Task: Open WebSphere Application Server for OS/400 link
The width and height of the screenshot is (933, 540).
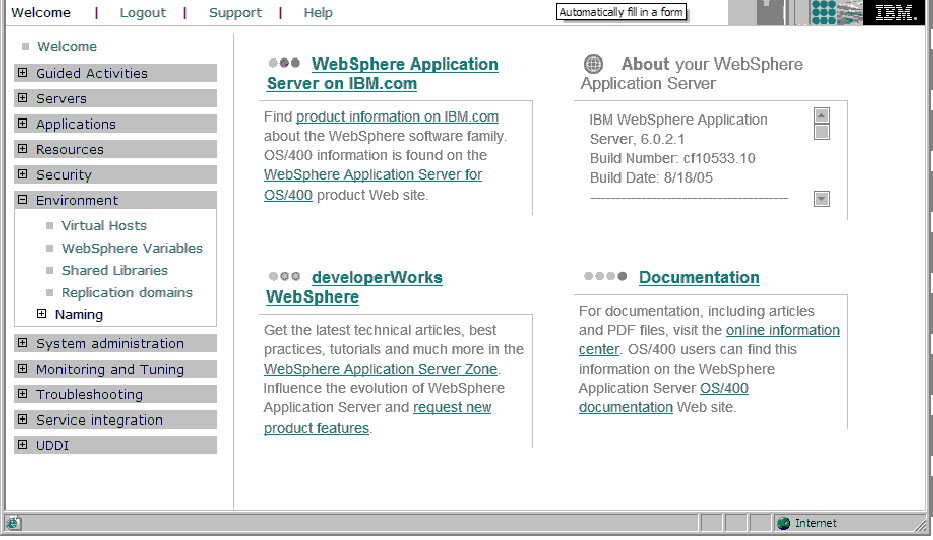Action: [373, 184]
